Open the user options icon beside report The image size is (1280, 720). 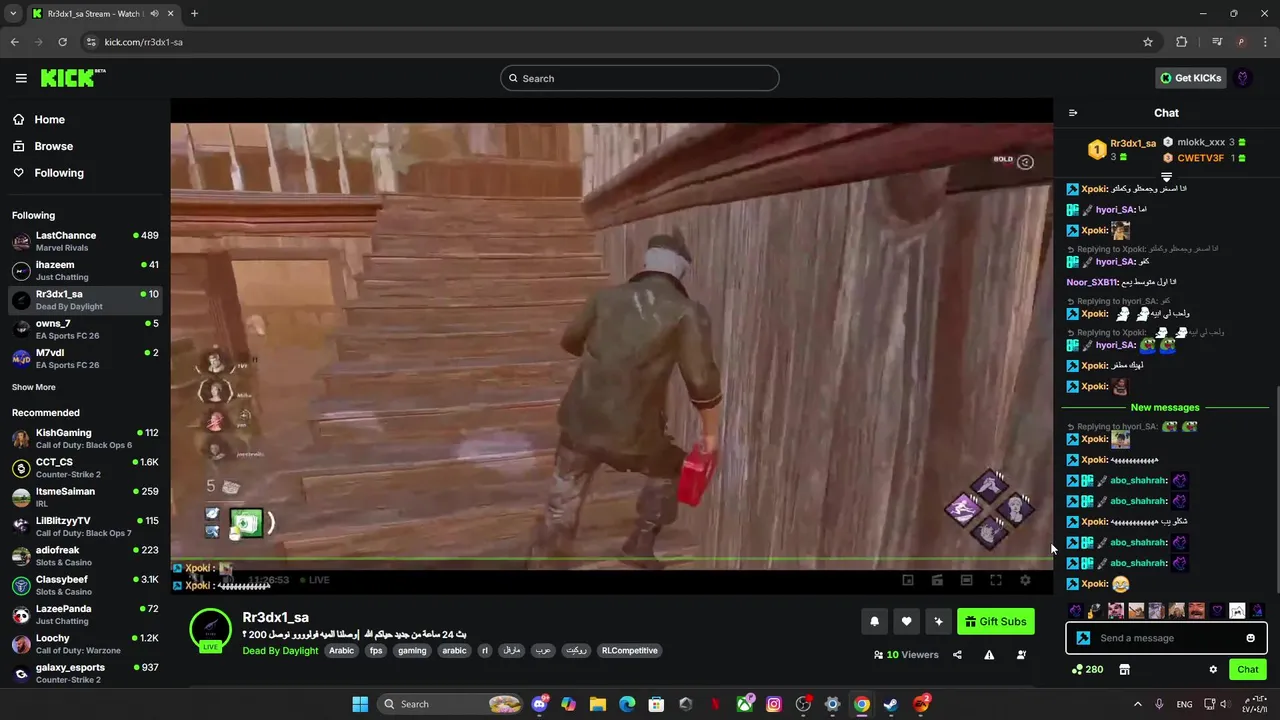tap(1021, 655)
